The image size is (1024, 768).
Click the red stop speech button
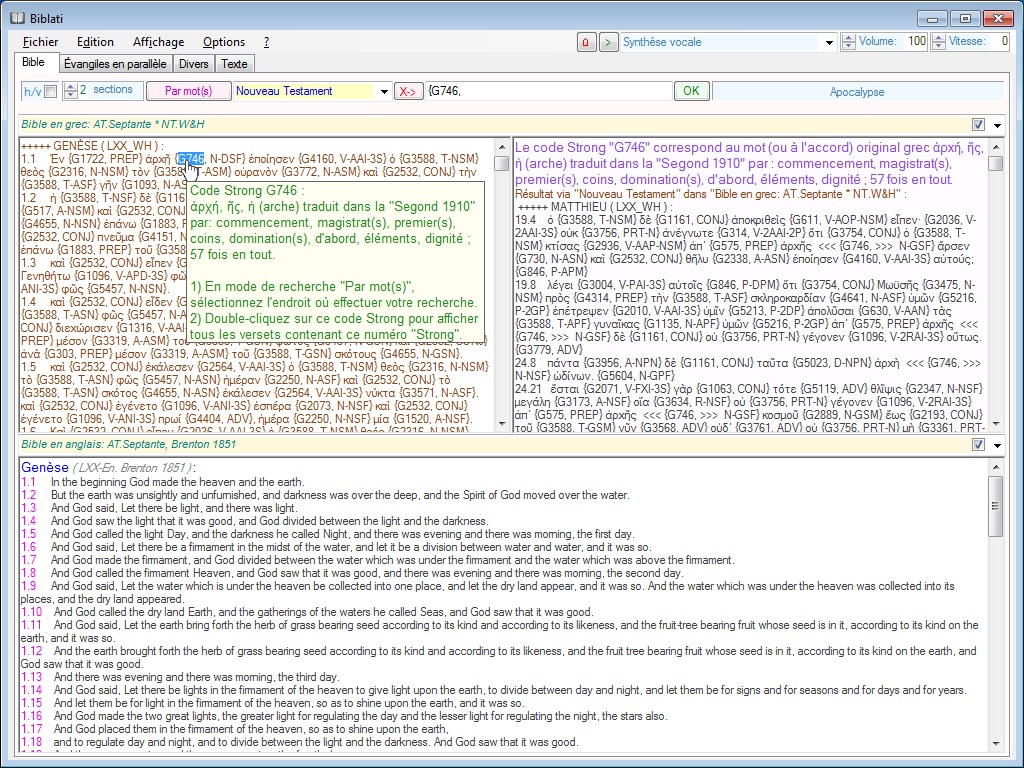click(586, 42)
